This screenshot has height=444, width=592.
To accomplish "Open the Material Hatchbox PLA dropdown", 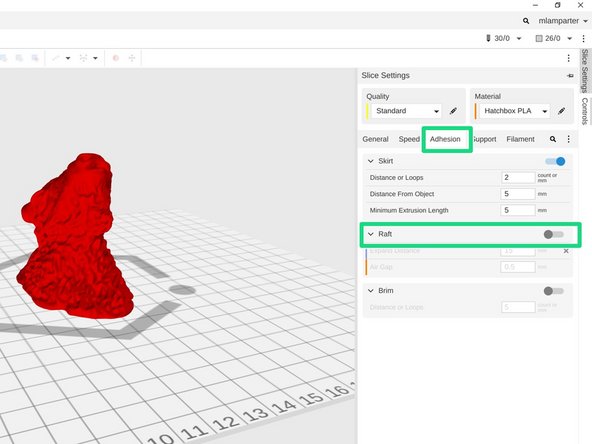I will (515, 111).
